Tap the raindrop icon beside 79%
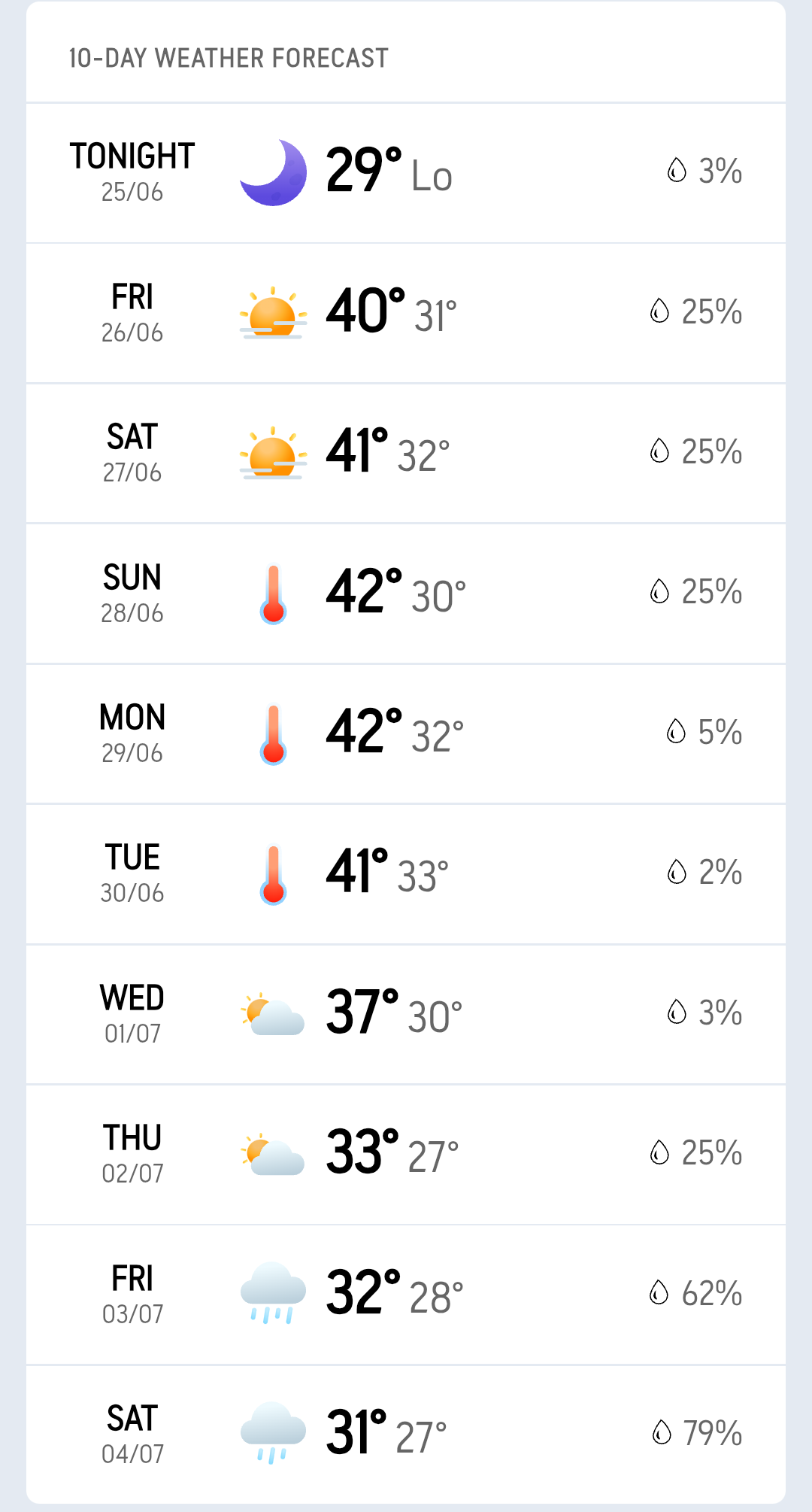812x1512 pixels. coord(662,1432)
